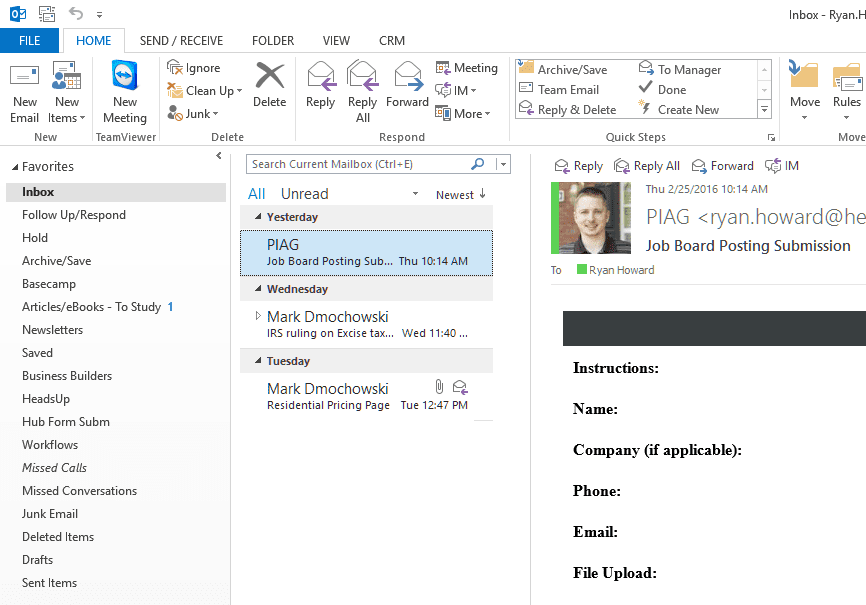This screenshot has width=866, height=605.
Task: Delete the selected message
Action: coord(270,86)
